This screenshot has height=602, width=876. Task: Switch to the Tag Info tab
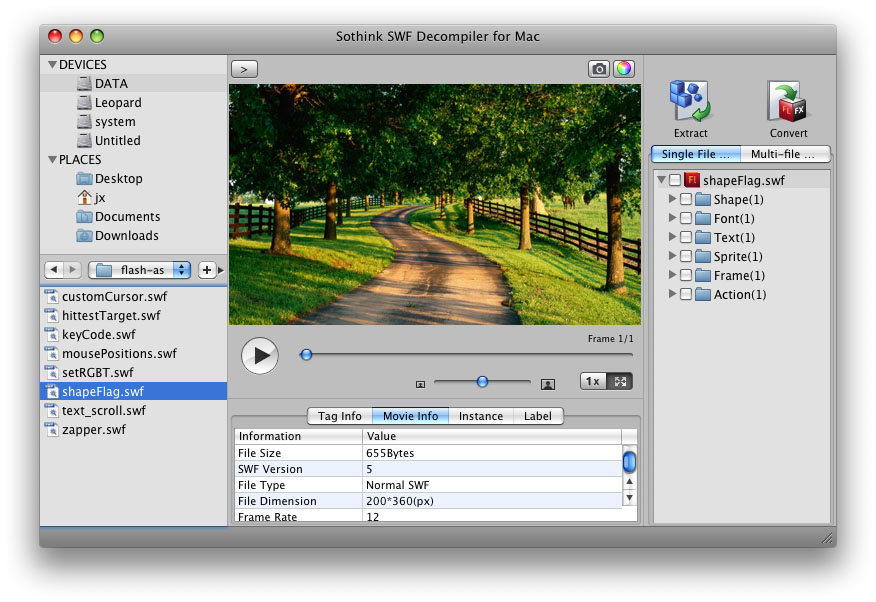[340, 416]
